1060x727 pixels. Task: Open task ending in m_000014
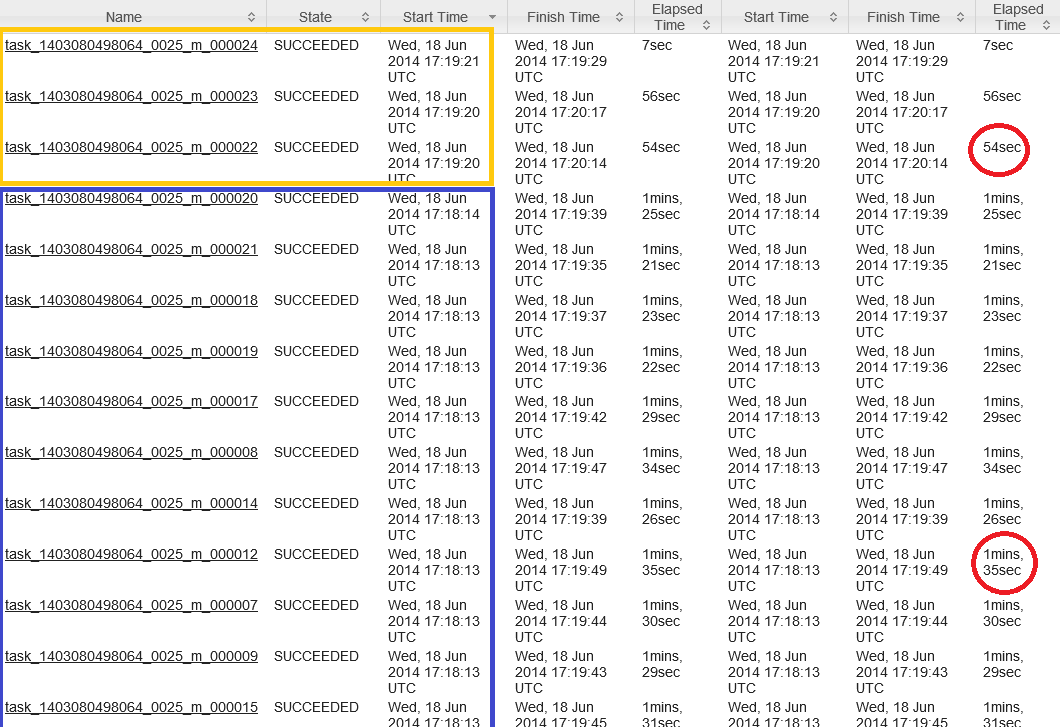coord(131,503)
